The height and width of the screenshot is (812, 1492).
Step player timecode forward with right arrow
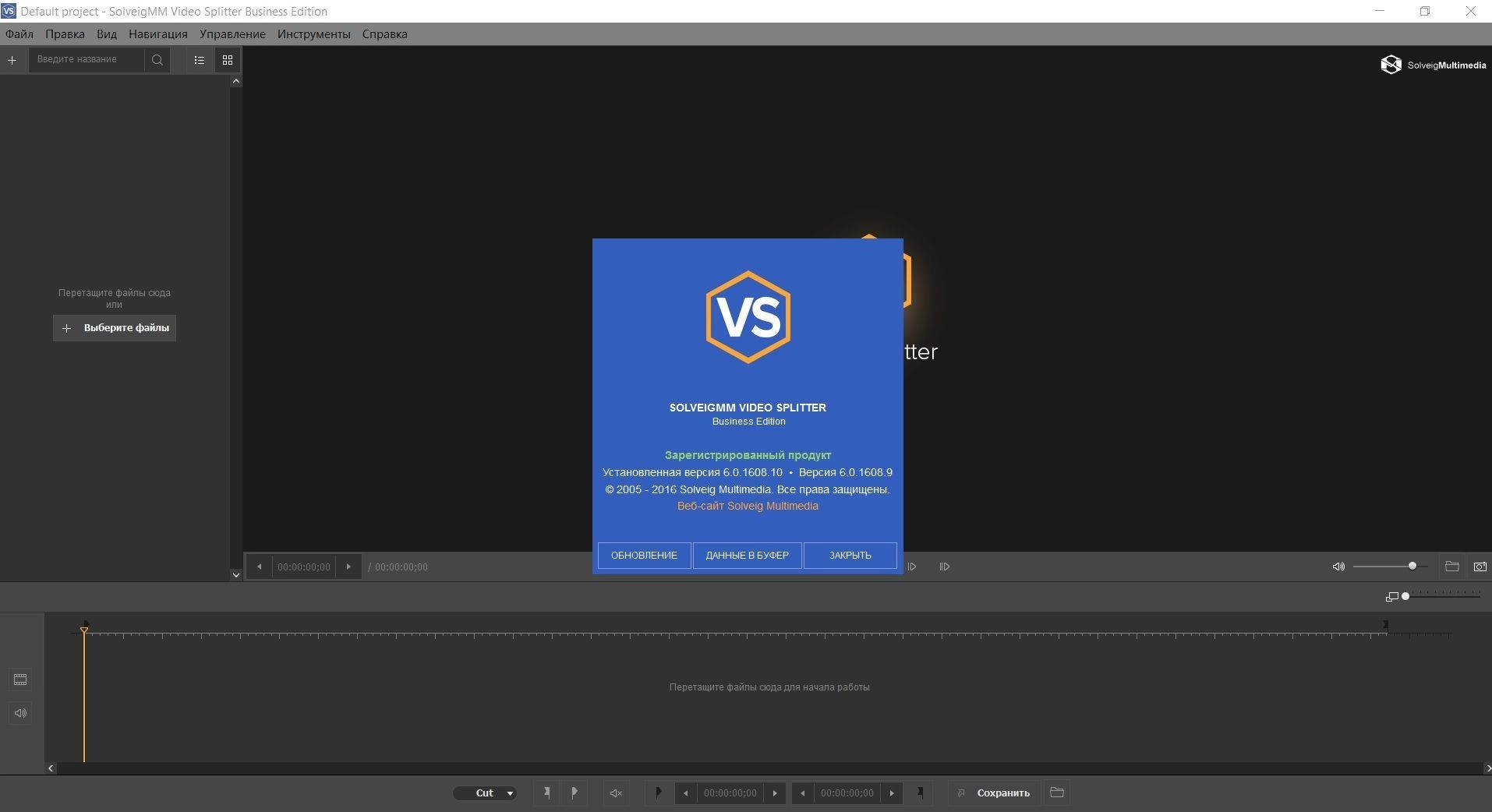[x=348, y=567]
